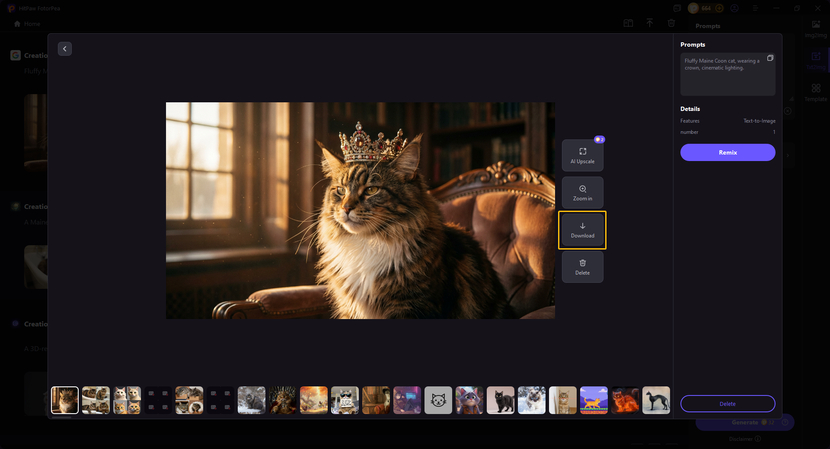Click the trash icon in background toolbar
The image size is (830, 449).
(671, 23)
